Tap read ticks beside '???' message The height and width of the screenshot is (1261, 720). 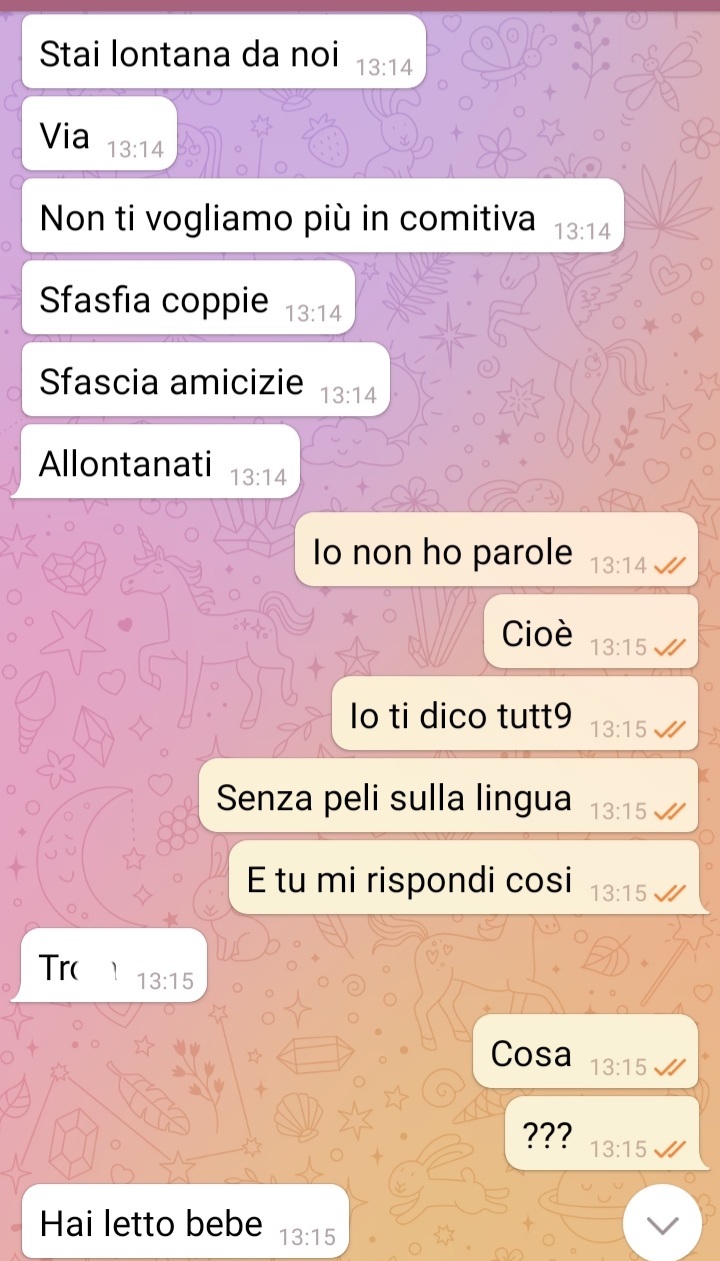click(670, 1150)
